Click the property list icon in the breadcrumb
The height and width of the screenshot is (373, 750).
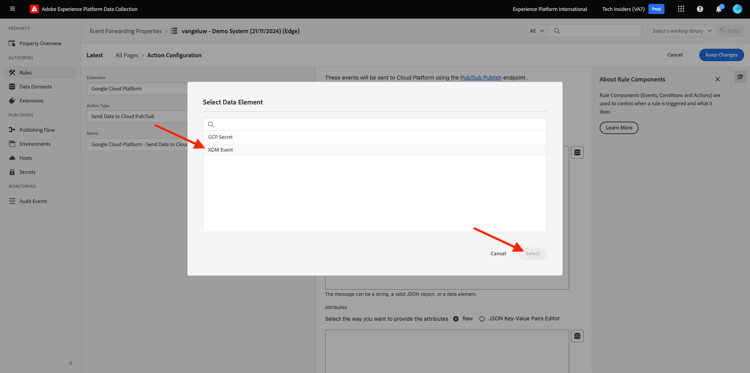tap(174, 31)
